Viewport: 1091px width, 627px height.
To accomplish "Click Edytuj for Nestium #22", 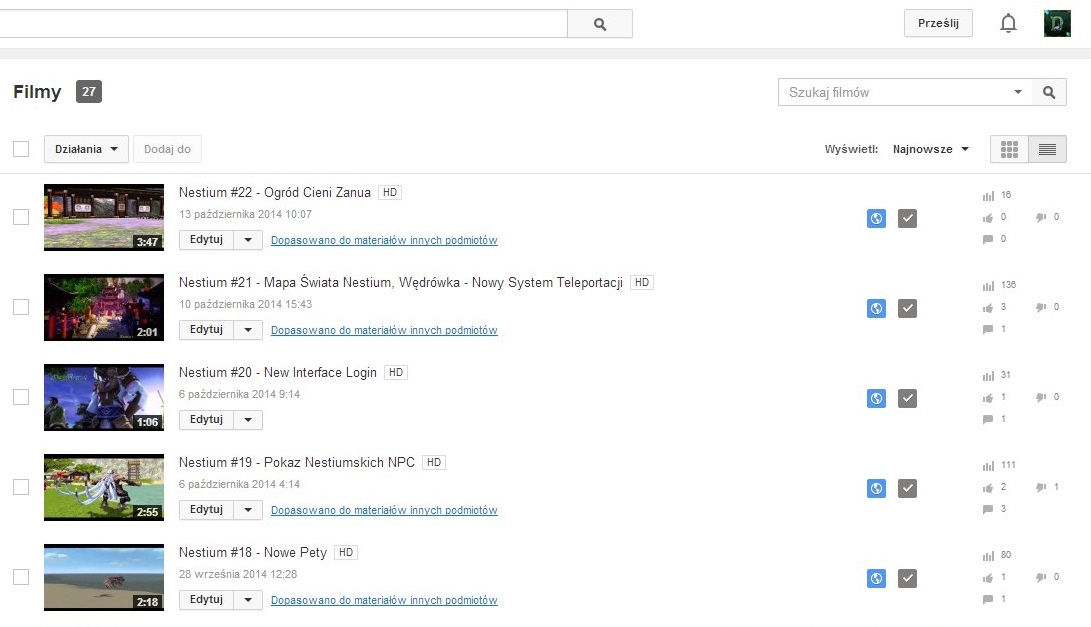I will pos(206,240).
